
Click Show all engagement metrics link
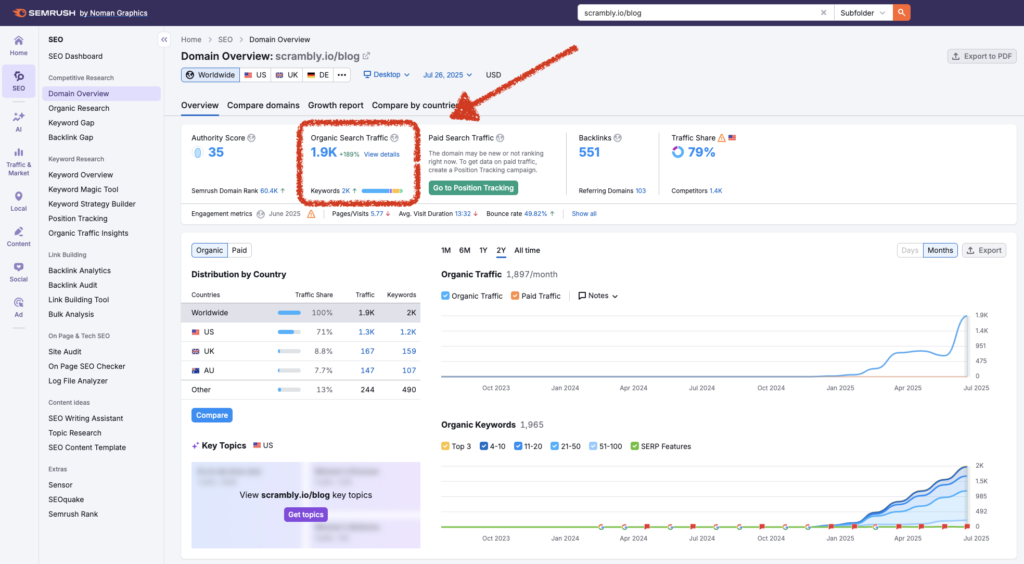(584, 214)
